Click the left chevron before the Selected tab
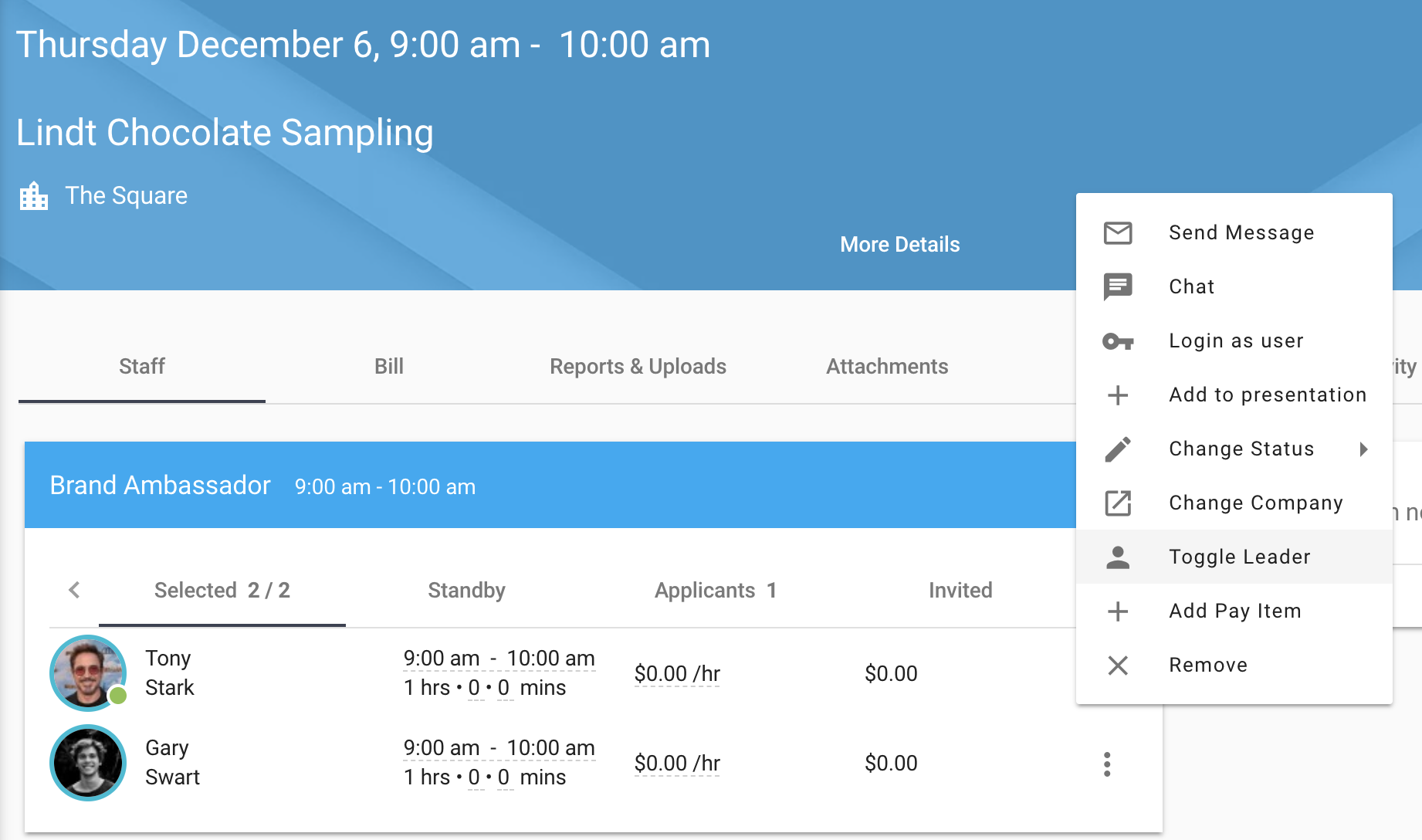1422x840 pixels. pyautogui.click(x=74, y=591)
